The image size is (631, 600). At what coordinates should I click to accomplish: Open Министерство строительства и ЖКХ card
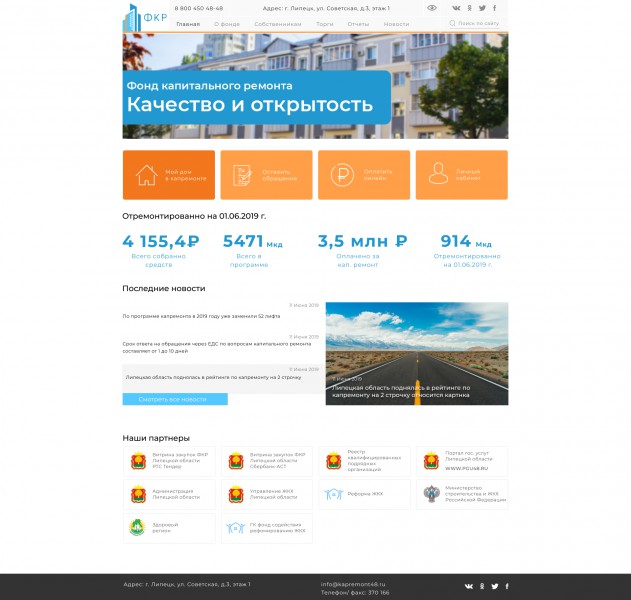(x=462, y=495)
